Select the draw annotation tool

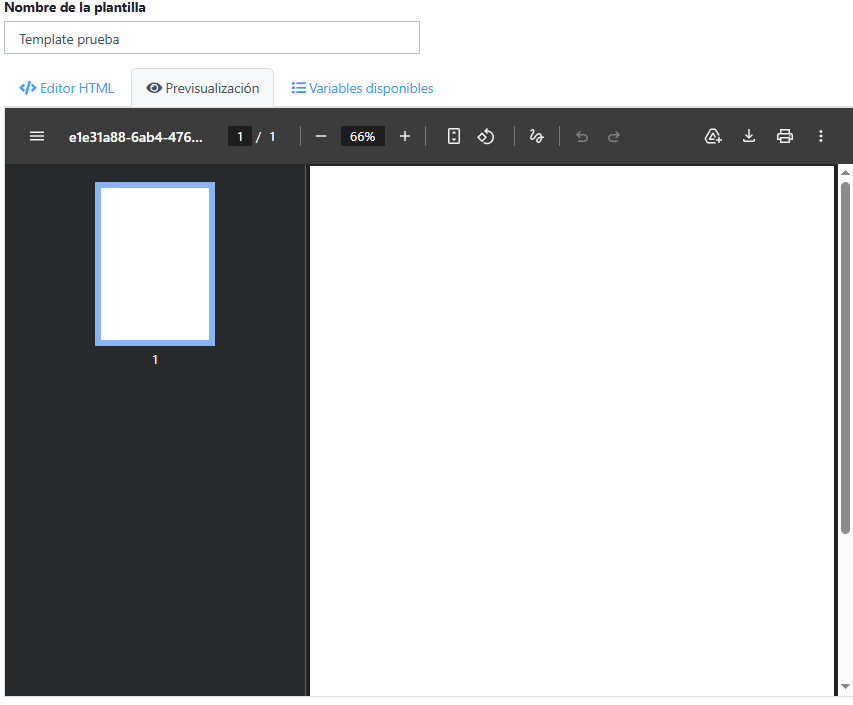tap(537, 136)
